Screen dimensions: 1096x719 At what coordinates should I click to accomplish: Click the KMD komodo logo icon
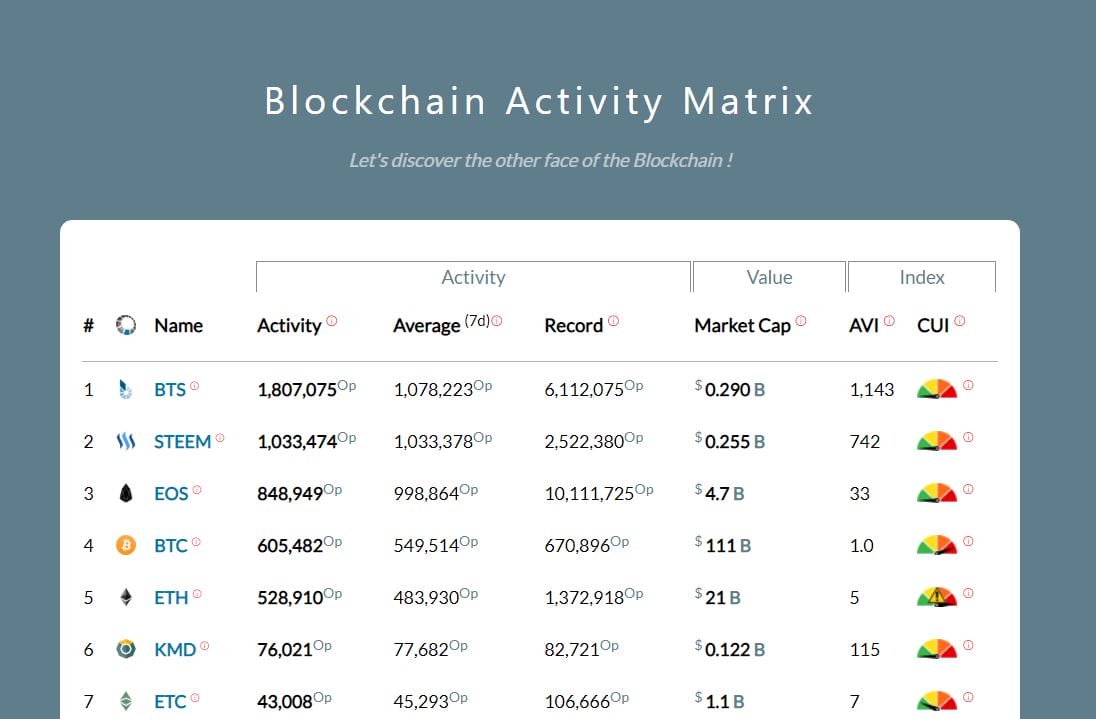point(126,649)
